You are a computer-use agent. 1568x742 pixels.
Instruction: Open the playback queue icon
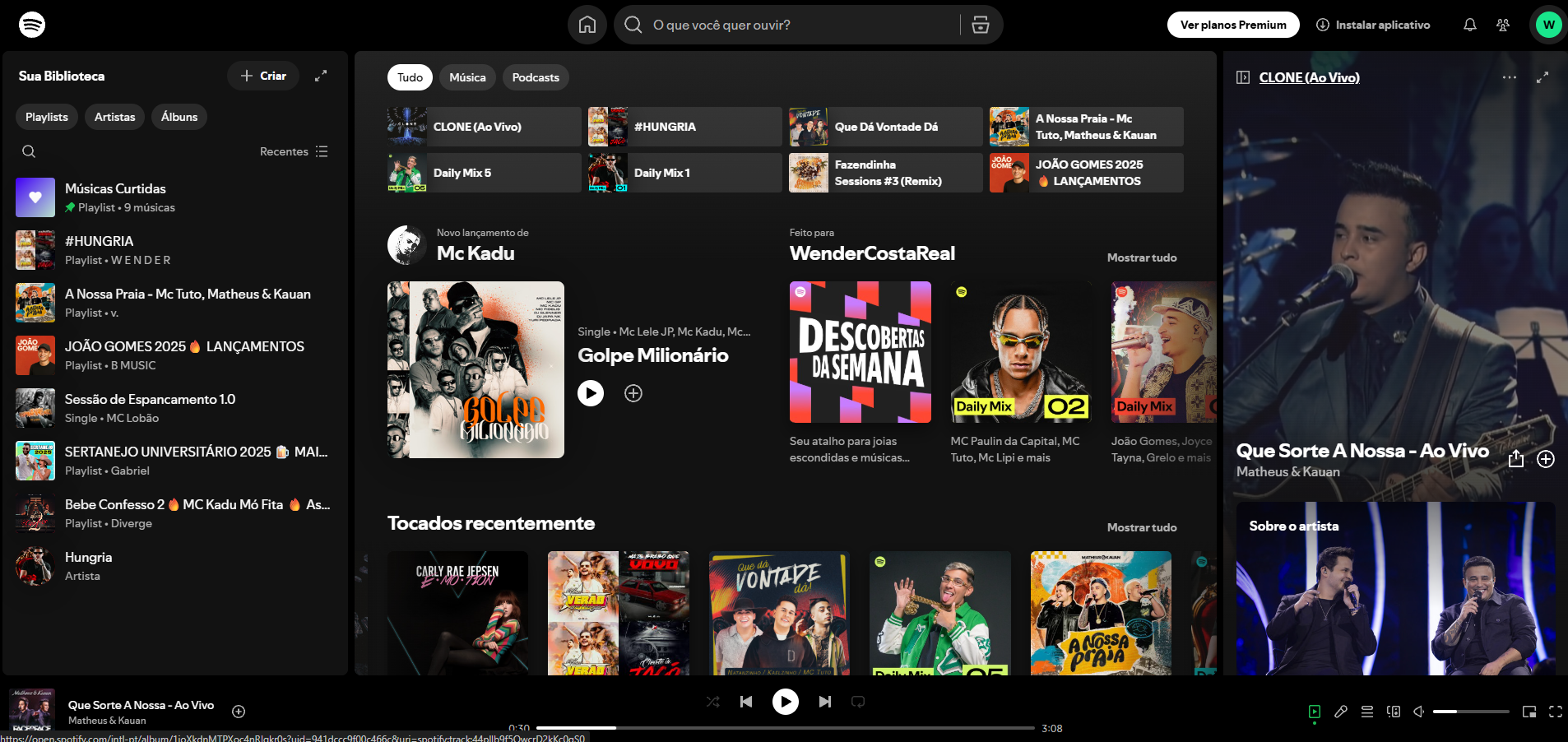[1367, 712]
